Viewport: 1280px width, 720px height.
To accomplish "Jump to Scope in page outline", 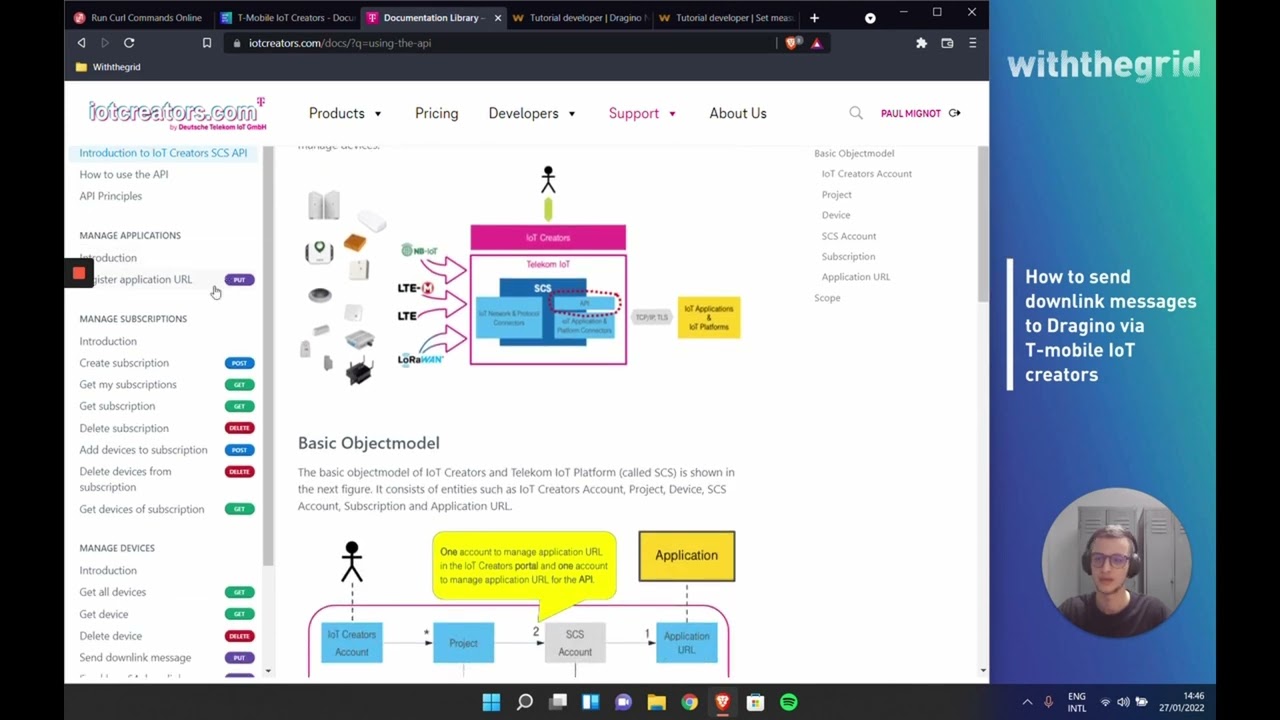I will [827, 298].
